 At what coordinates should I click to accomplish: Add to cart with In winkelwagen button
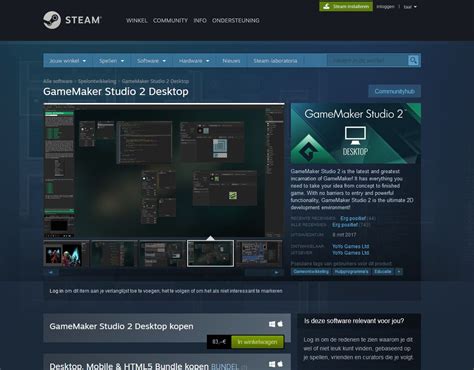(257, 342)
